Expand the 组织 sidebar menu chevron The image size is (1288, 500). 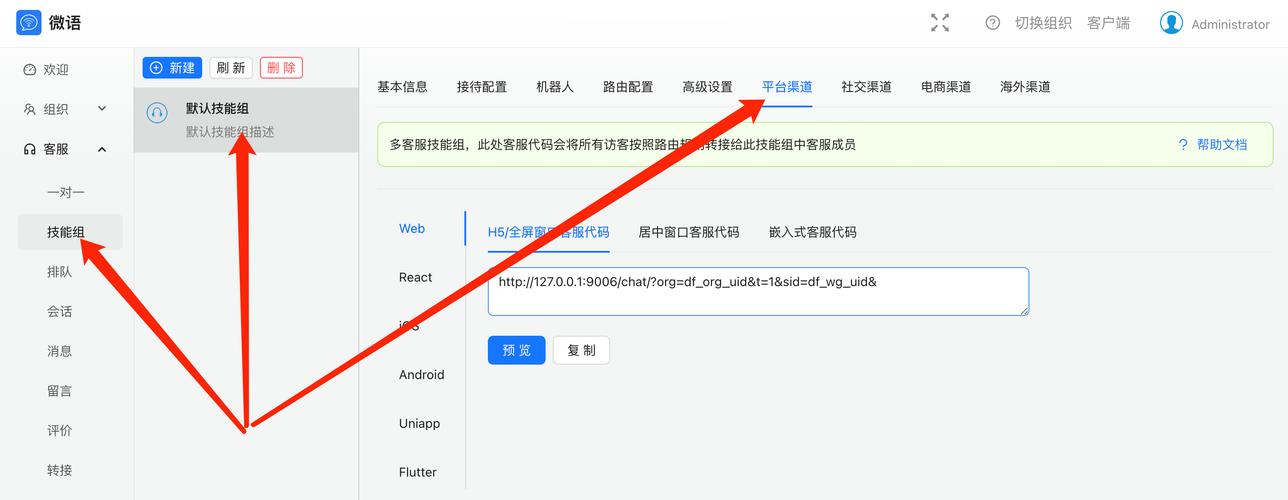coord(102,109)
